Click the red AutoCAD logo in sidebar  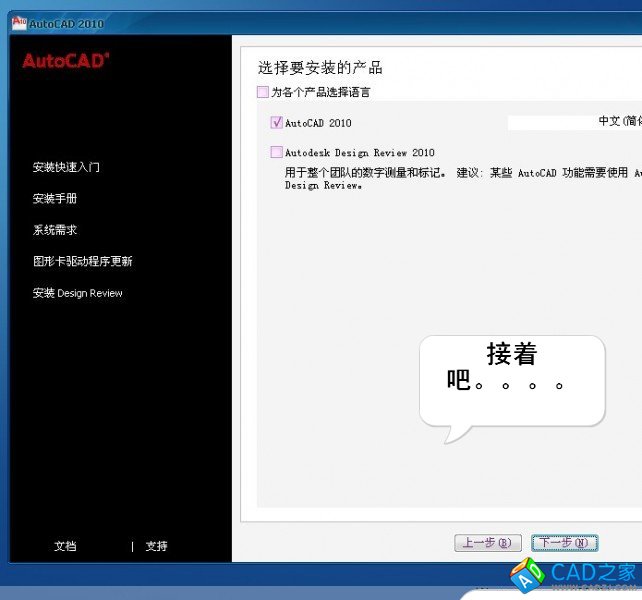(x=66, y=61)
